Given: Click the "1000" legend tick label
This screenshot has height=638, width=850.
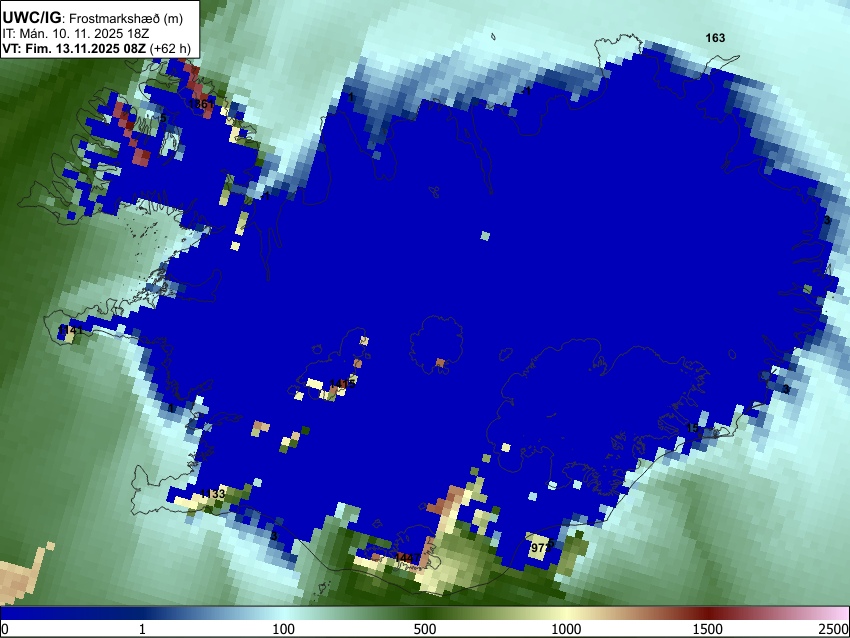Looking at the screenshot, I should tap(566, 629).
